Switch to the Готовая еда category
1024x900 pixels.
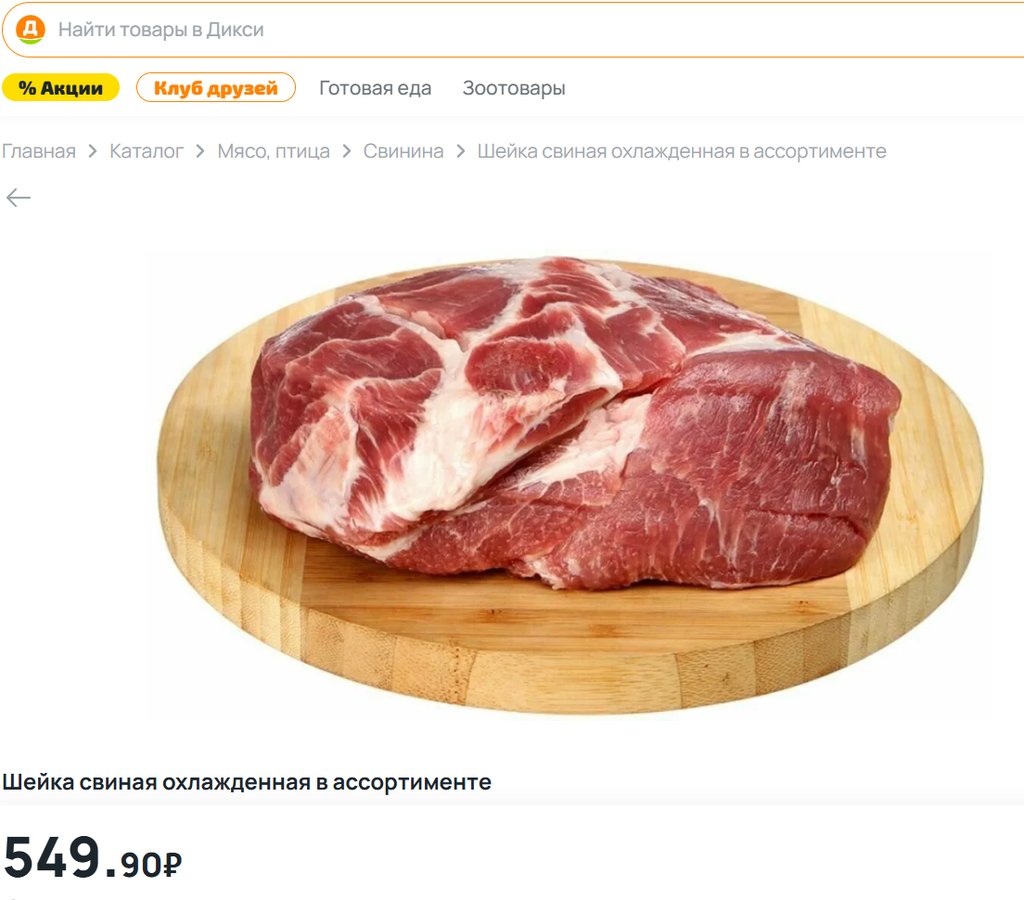pos(375,88)
